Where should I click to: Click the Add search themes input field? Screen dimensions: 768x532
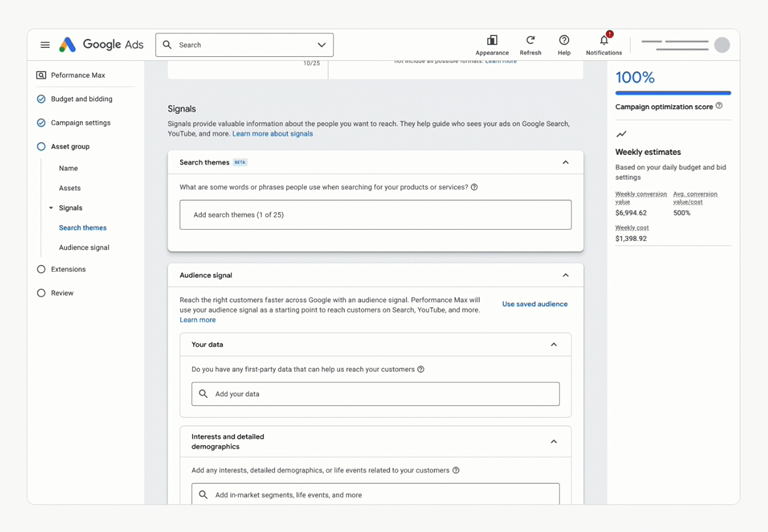(x=375, y=215)
